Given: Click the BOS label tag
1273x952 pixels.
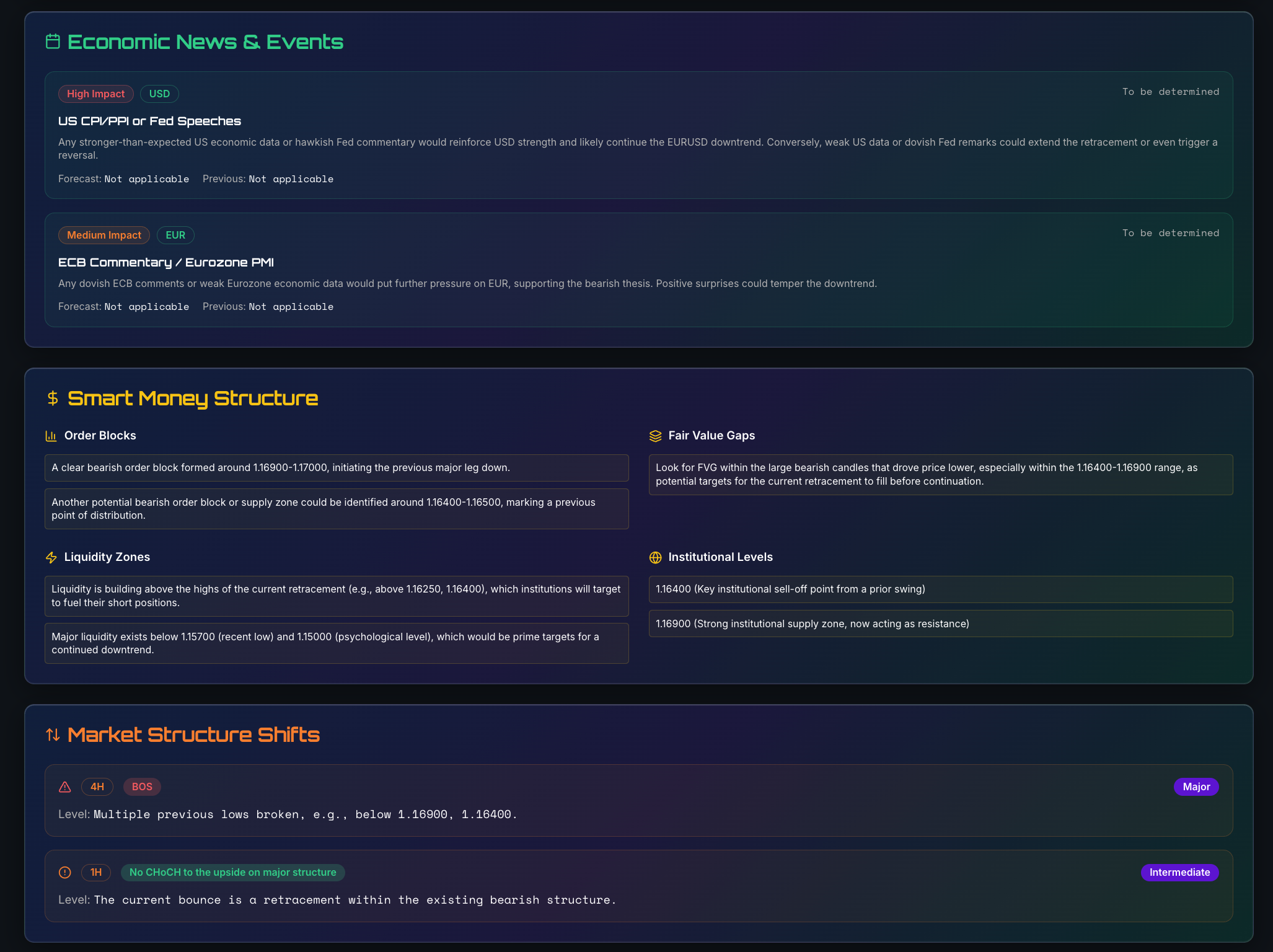Looking at the screenshot, I should click(142, 787).
